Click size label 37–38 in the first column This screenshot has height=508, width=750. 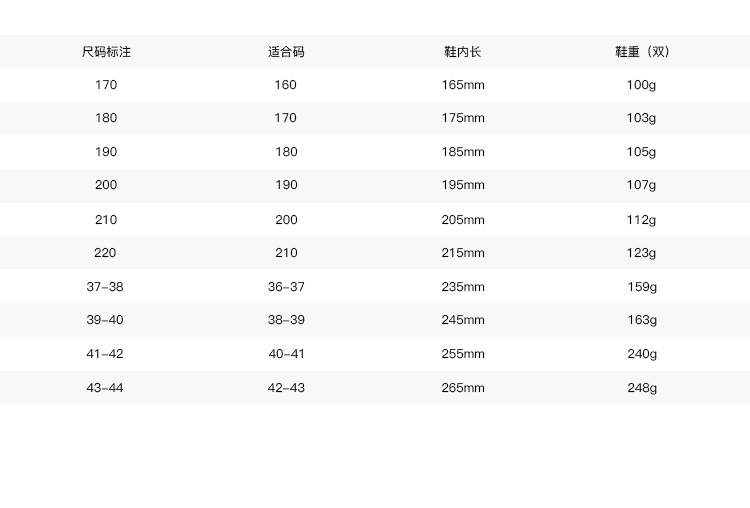(105, 287)
